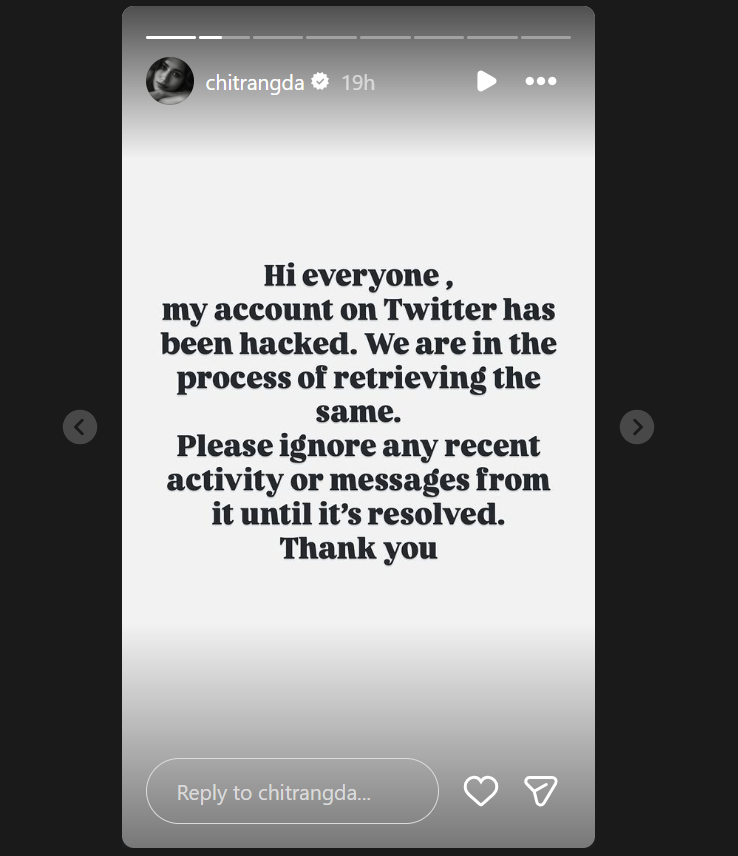738x856 pixels.
Task: Click the 19h timestamp
Action: [358, 82]
